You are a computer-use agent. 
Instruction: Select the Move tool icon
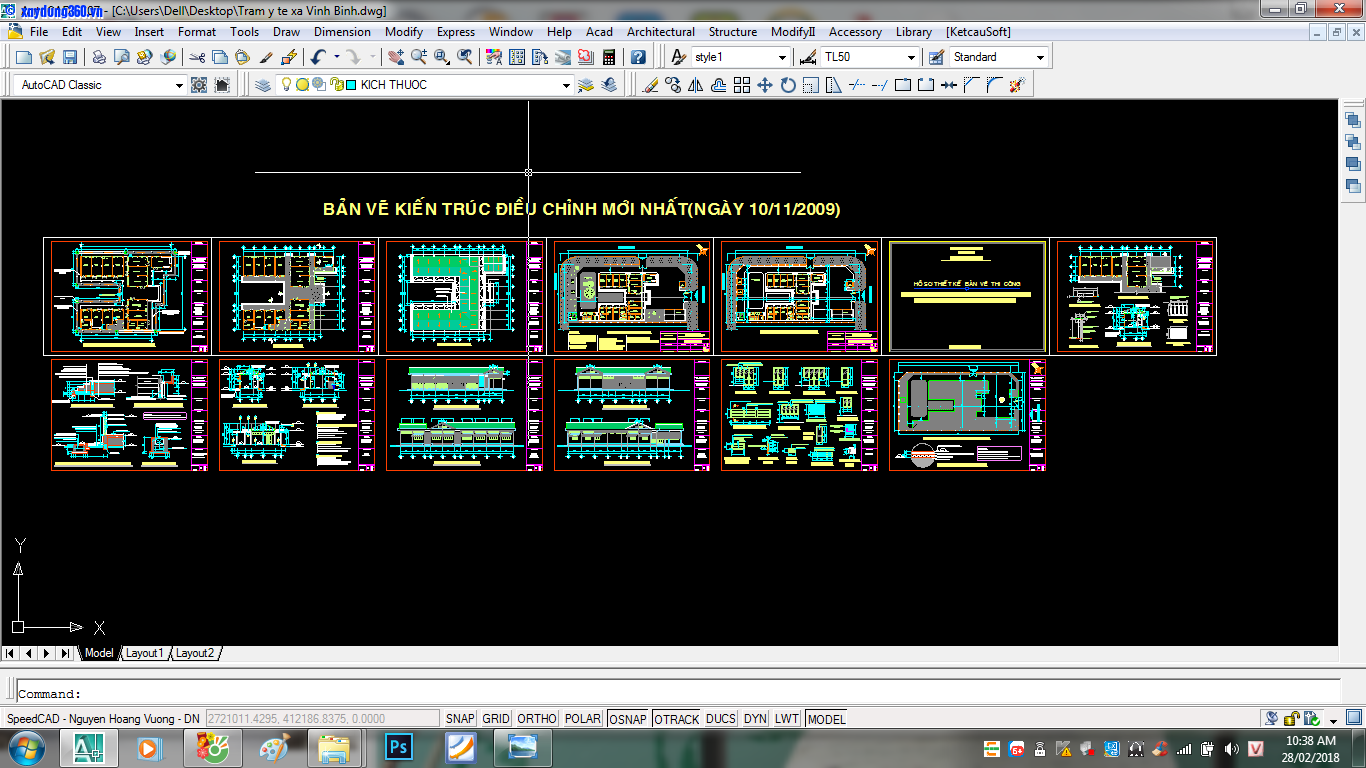click(x=765, y=85)
